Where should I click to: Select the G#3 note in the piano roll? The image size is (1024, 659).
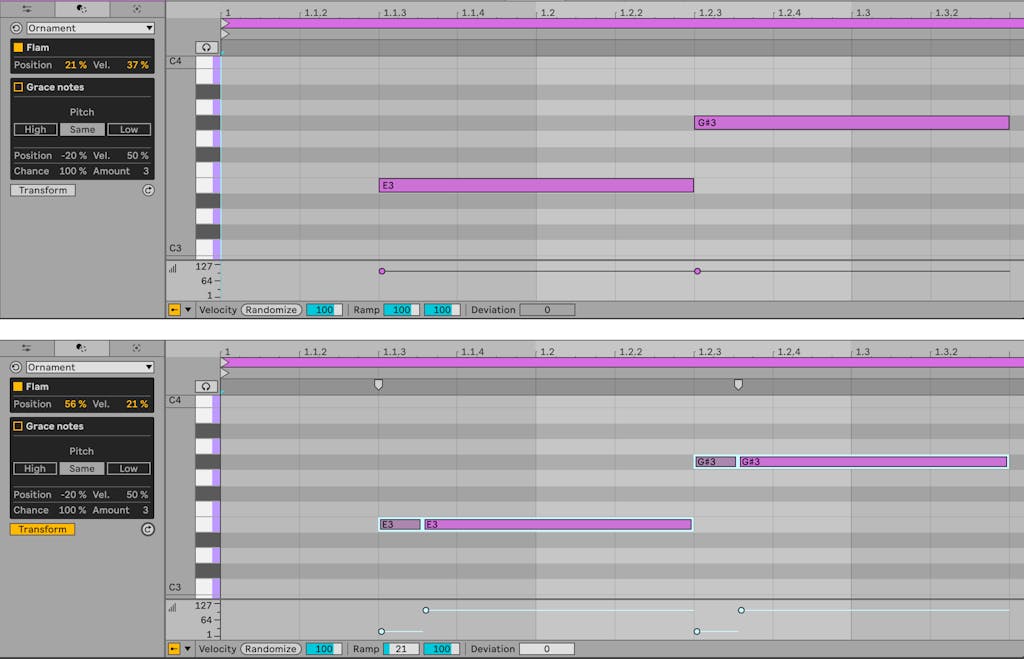(x=850, y=123)
